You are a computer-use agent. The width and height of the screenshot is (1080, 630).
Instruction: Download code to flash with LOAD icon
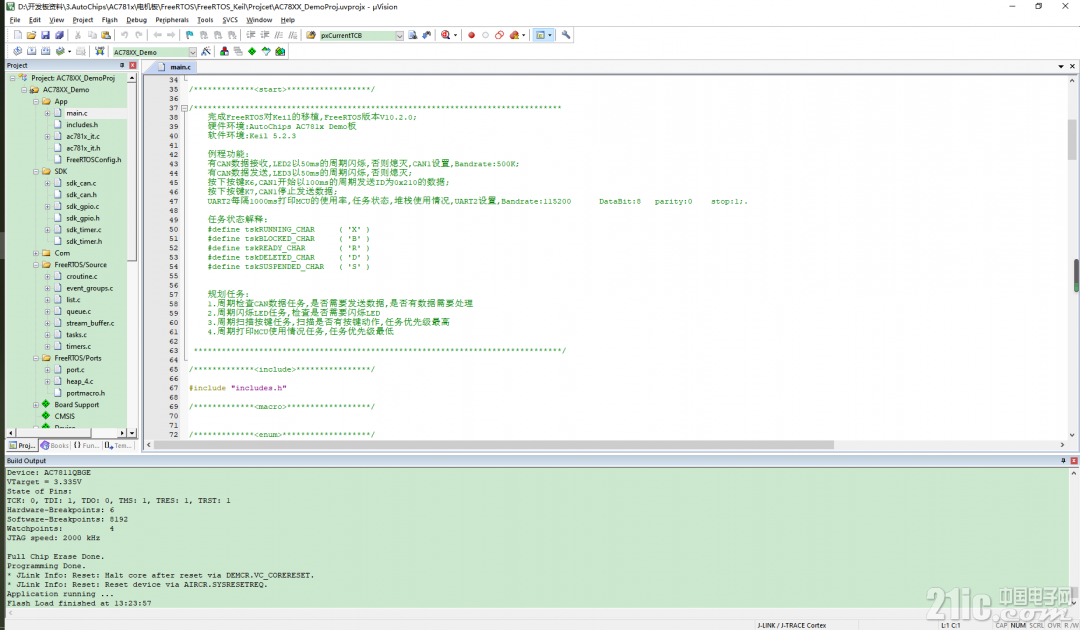[100, 52]
